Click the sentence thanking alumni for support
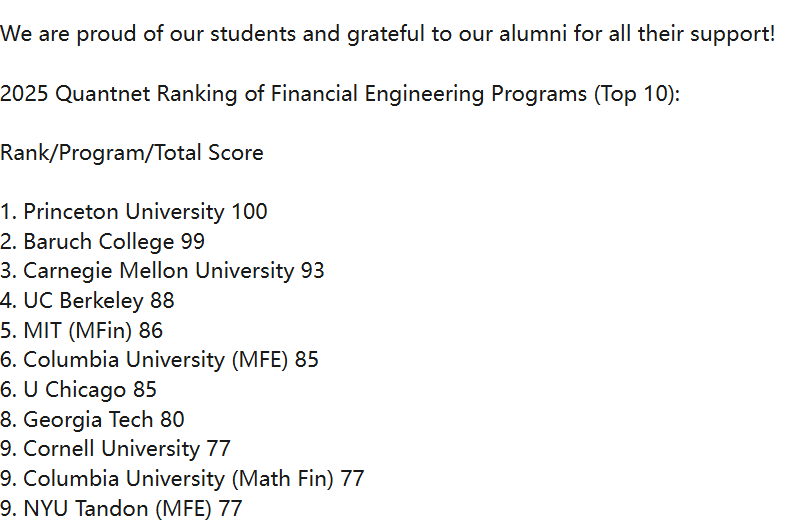The width and height of the screenshot is (787, 531). tap(387, 34)
